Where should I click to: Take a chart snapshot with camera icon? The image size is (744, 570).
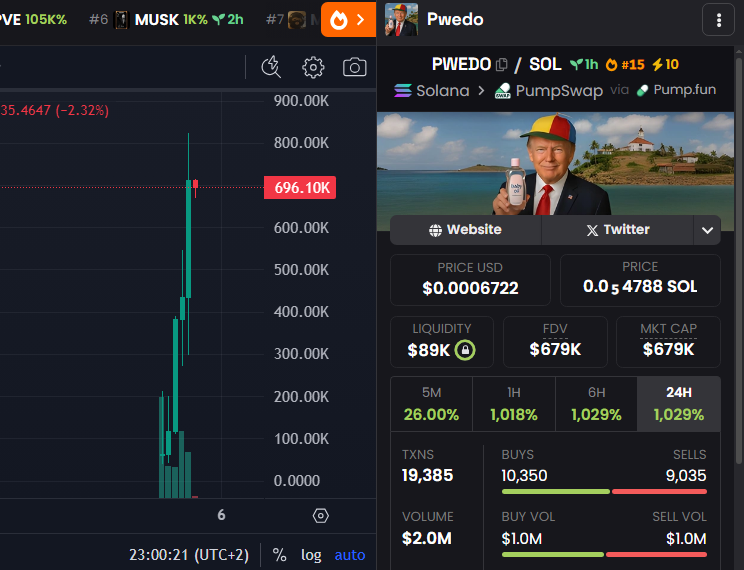point(354,67)
